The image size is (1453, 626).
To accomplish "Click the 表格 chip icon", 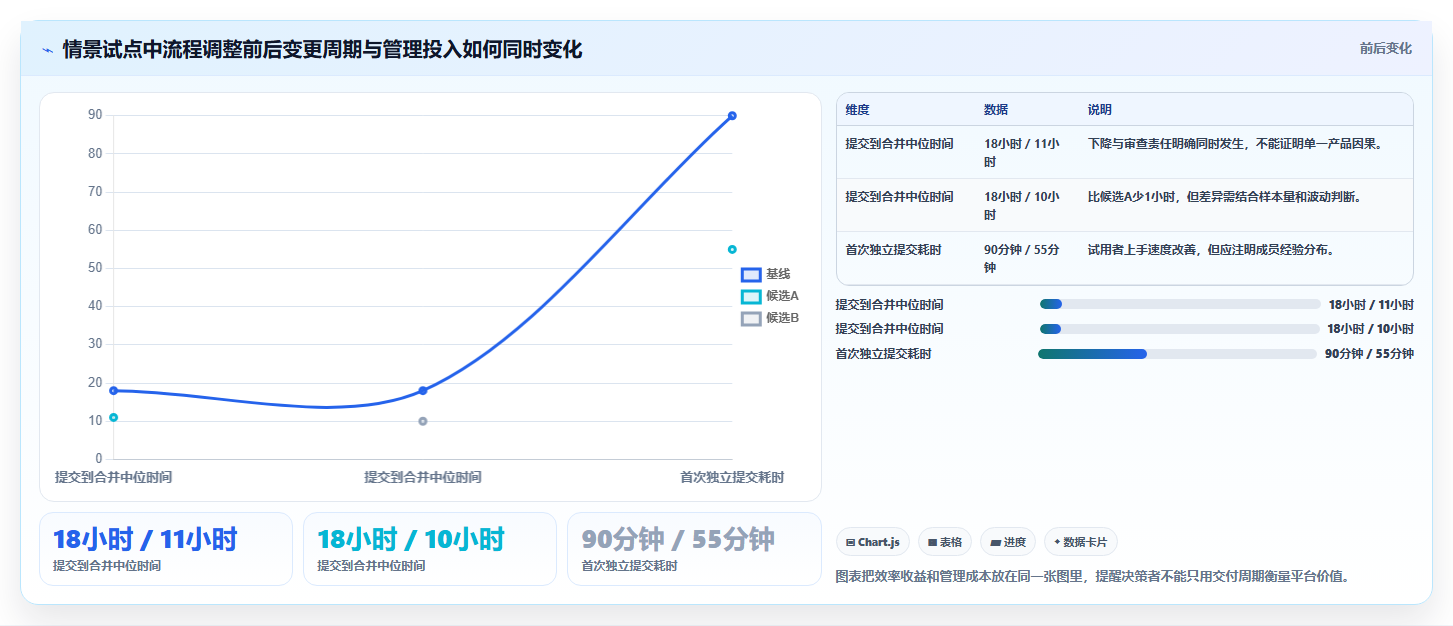I will (x=932, y=542).
